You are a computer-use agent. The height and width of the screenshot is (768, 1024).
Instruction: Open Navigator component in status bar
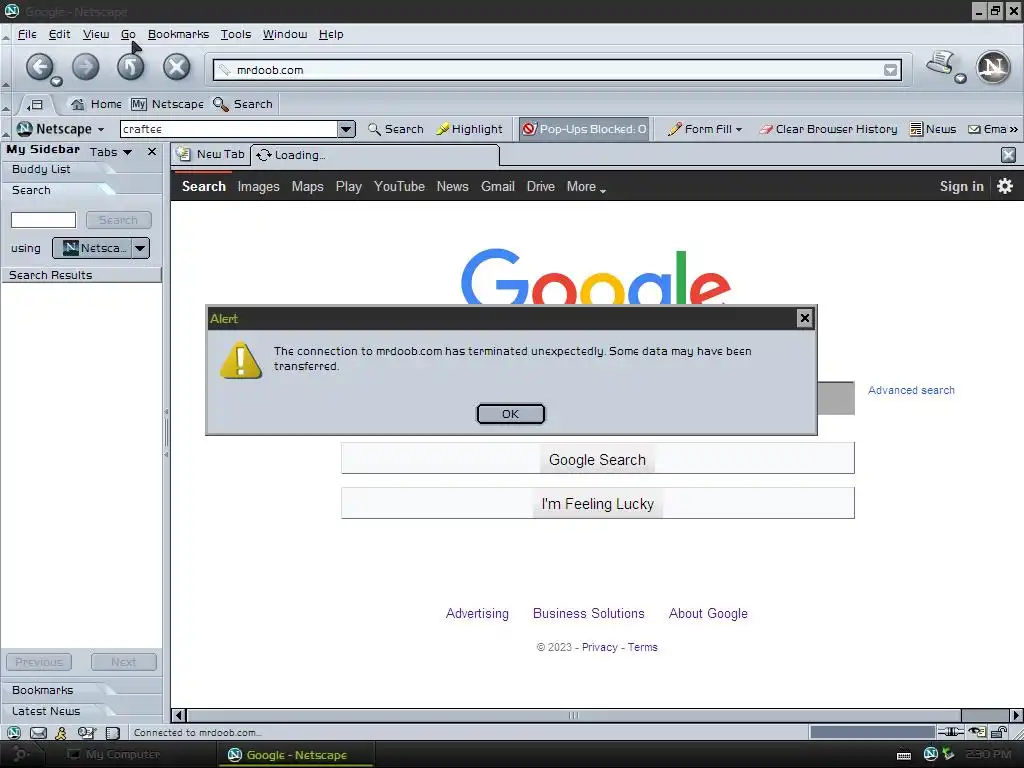click(14, 733)
